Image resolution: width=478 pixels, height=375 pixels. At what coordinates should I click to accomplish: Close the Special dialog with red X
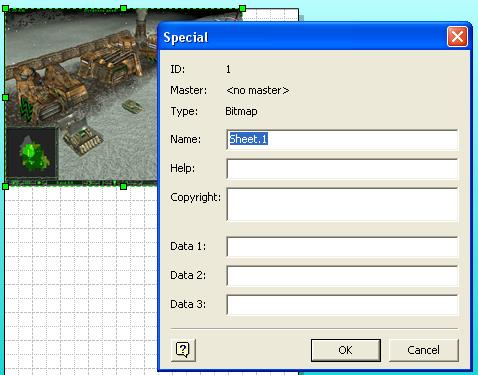click(457, 37)
